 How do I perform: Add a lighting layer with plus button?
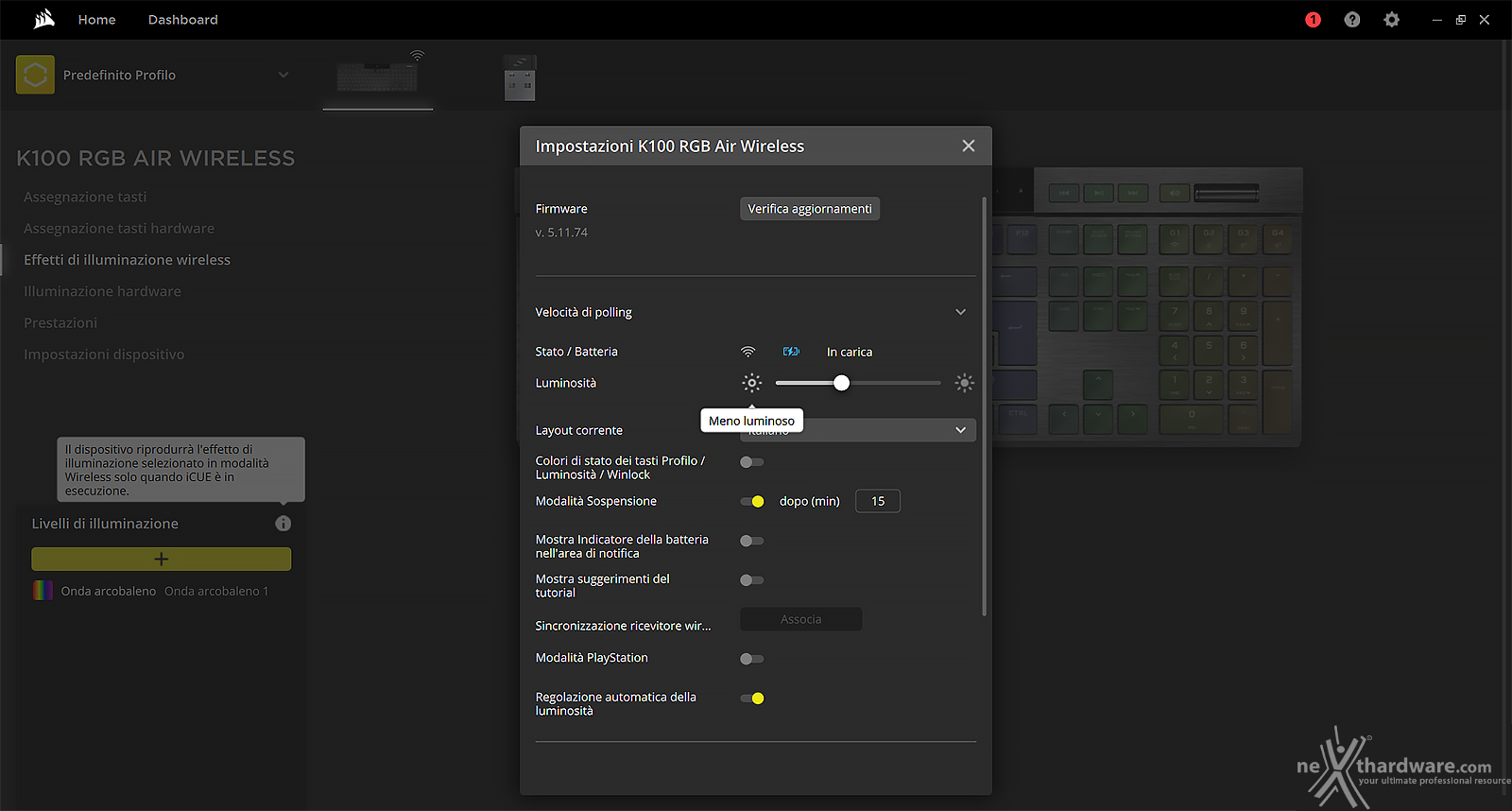[x=162, y=559]
